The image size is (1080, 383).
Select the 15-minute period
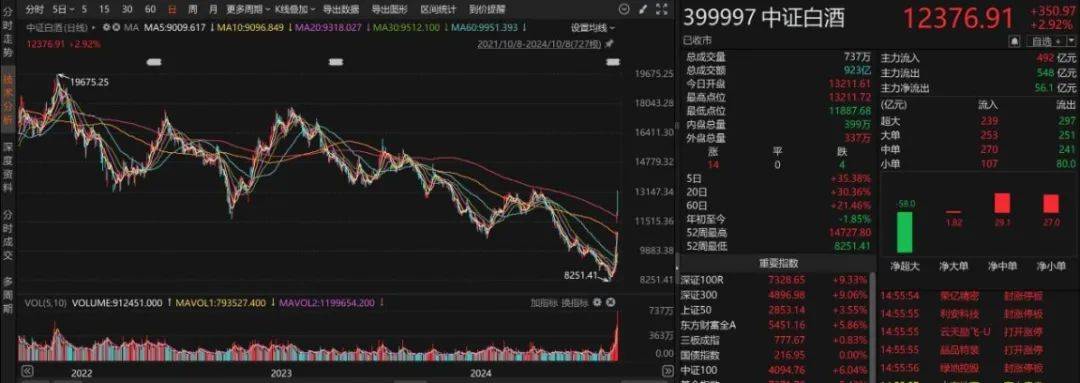104,10
